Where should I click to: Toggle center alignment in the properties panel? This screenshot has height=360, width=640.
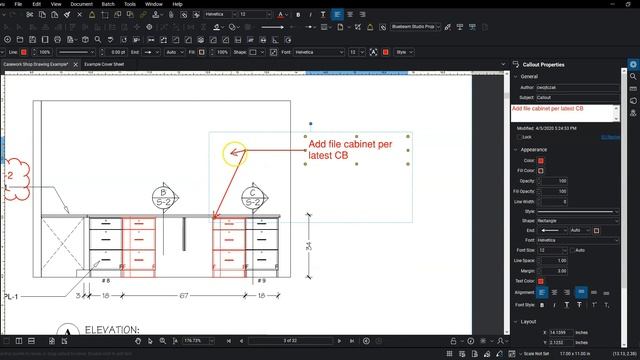point(554,293)
